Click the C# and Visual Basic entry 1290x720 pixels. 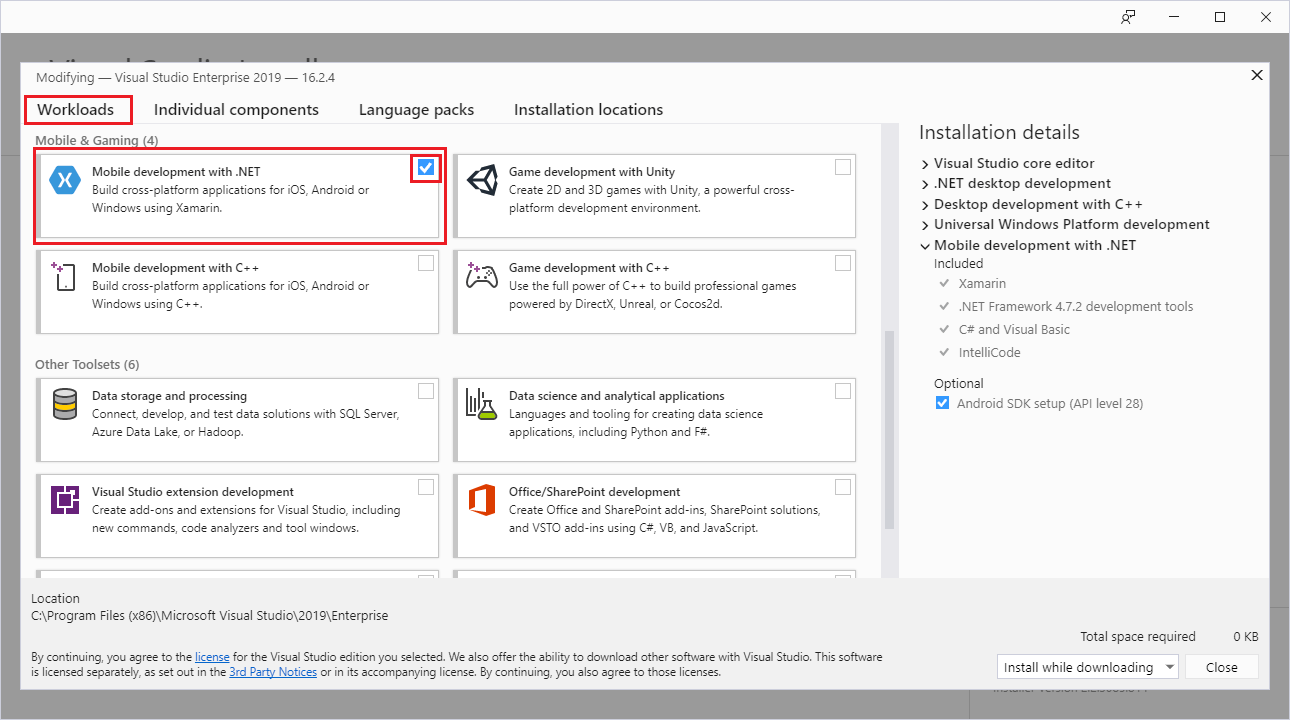1014,330
